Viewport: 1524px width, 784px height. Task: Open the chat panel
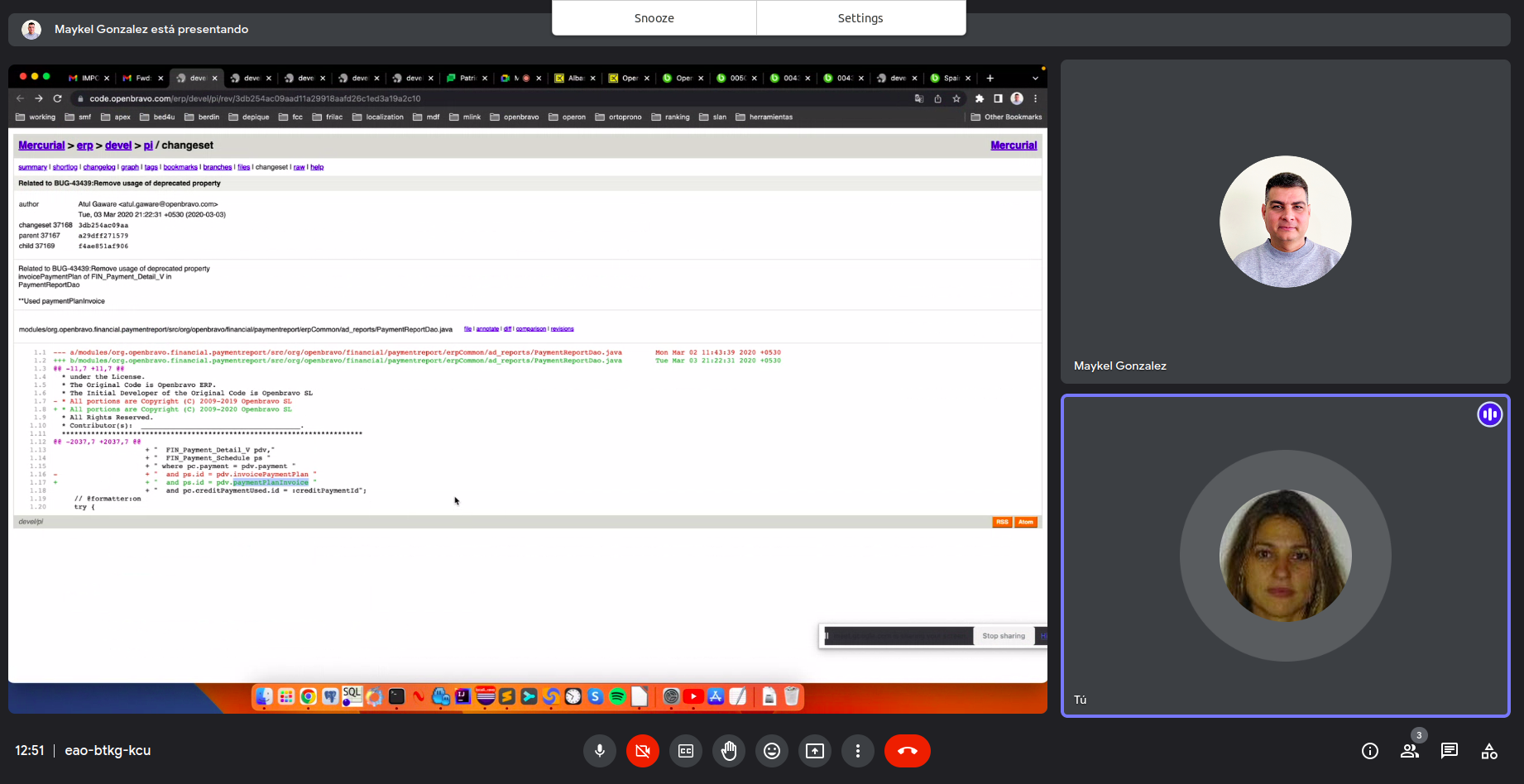click(1450, 751)
